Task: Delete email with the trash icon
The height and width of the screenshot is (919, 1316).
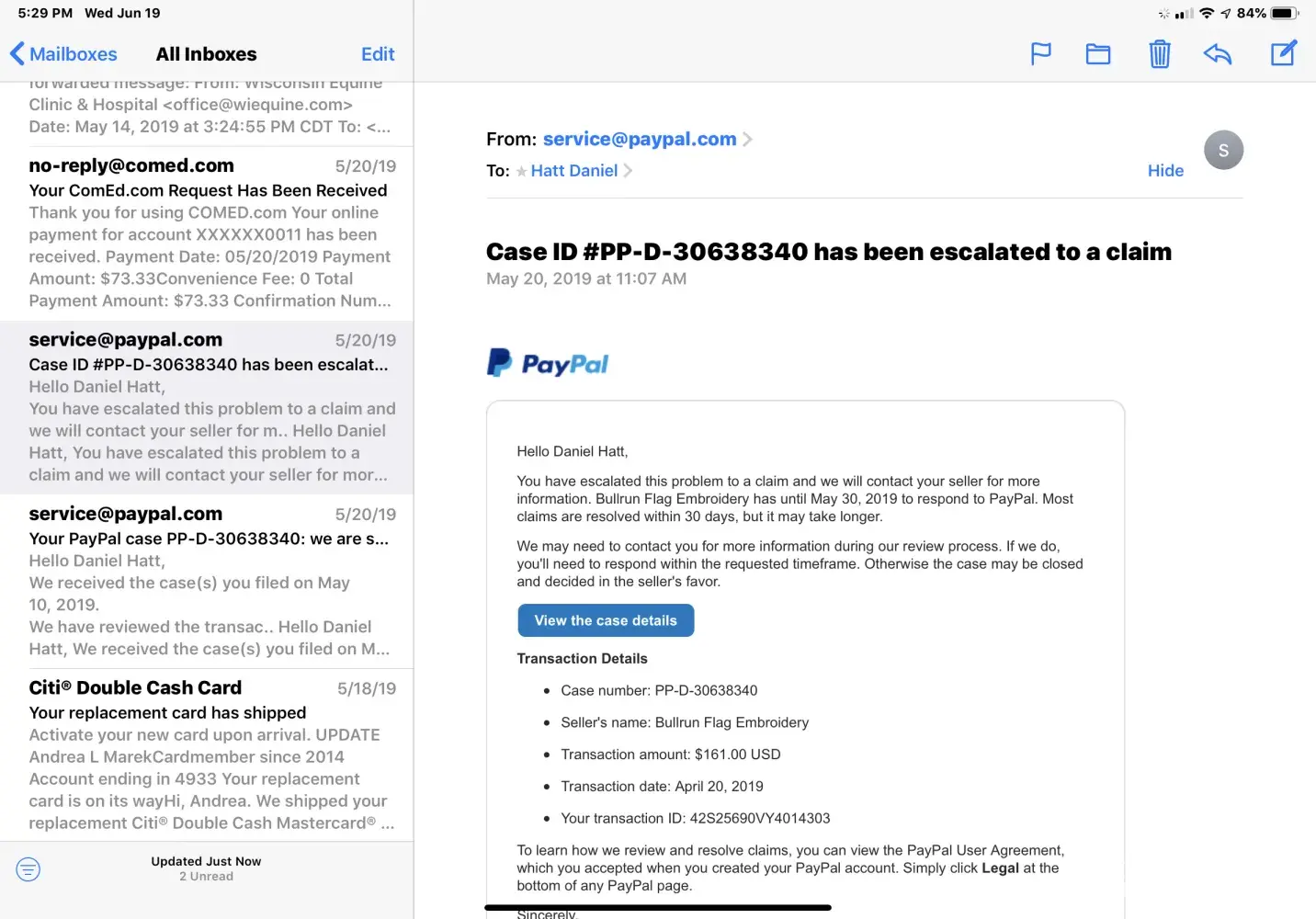Action: tap(1160, 54)
